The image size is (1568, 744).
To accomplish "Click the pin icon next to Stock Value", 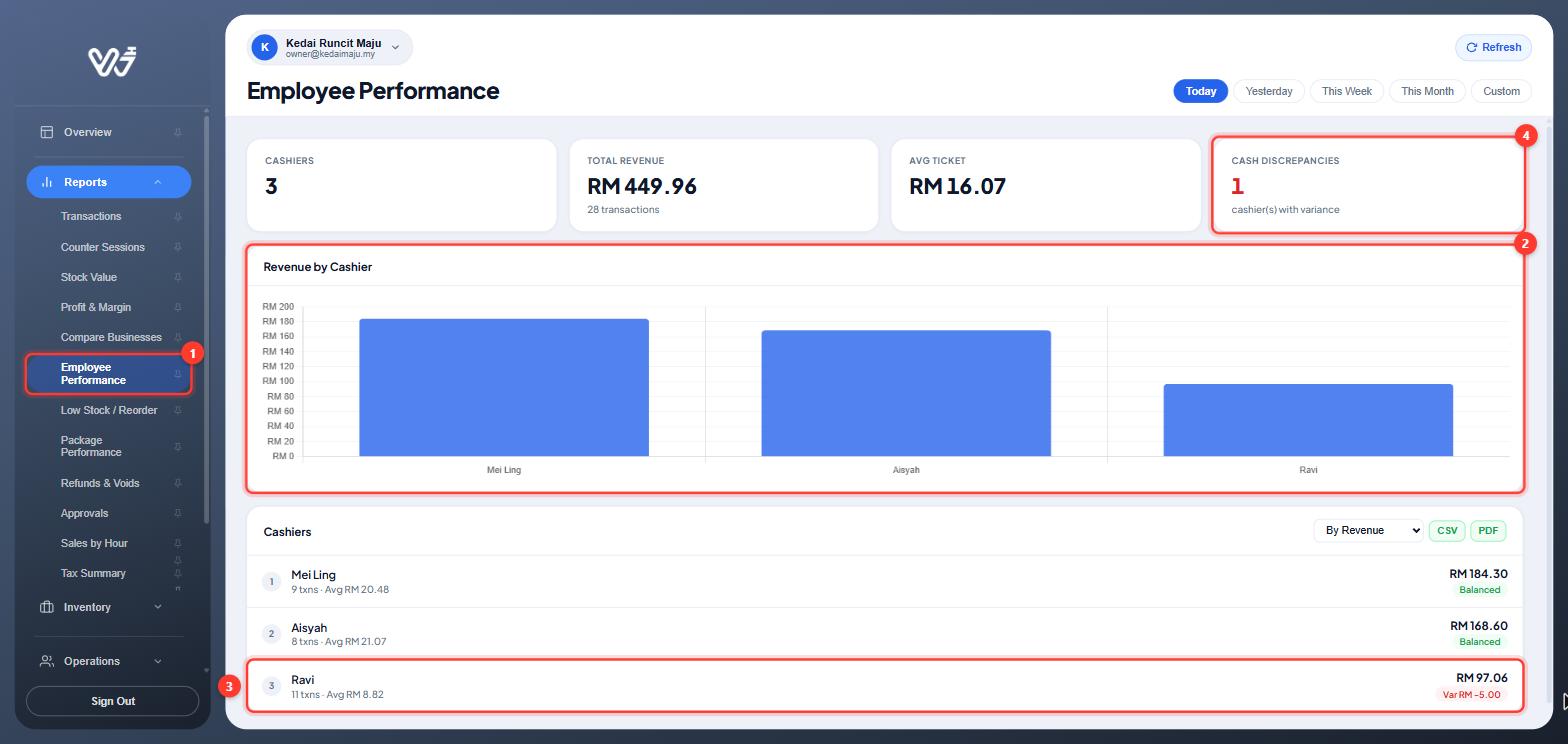I will (x=178, y=277).
